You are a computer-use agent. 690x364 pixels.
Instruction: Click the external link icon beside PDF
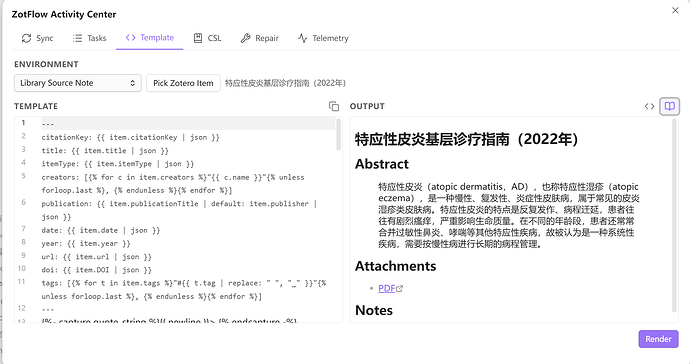click(x=400, y=289)
